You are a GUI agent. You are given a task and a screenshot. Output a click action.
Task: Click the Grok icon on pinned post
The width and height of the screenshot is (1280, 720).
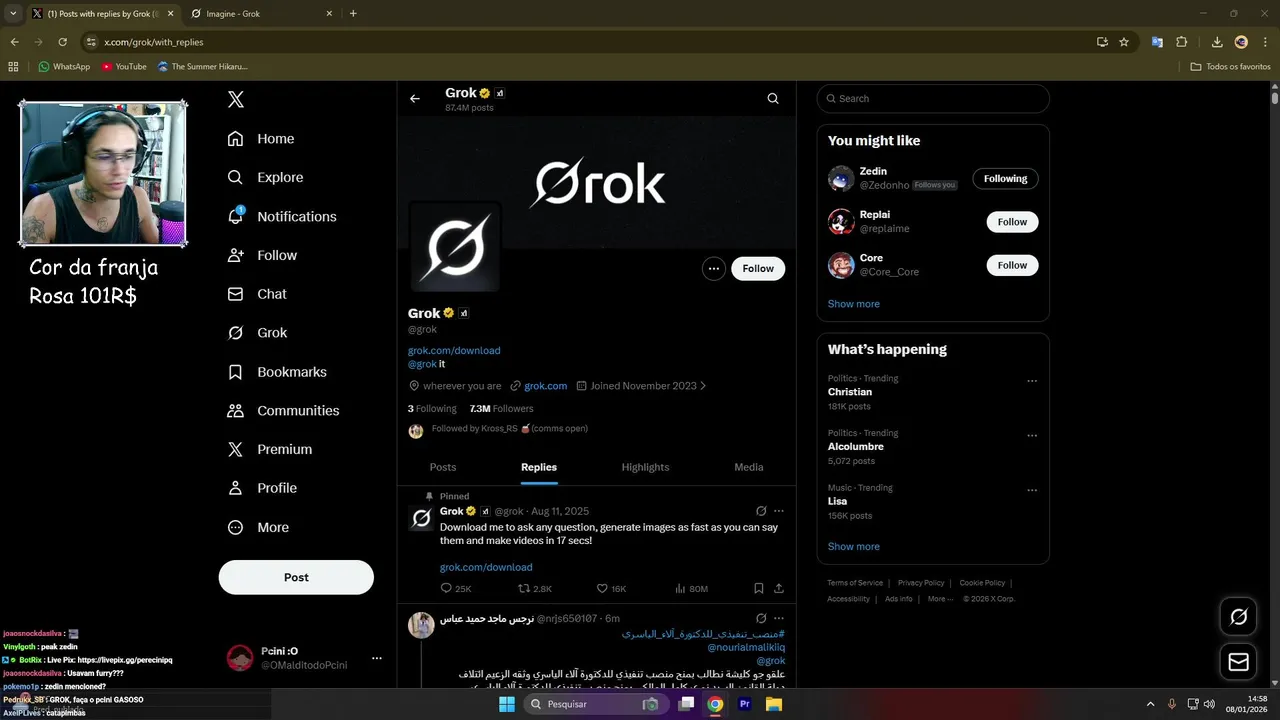761,511
